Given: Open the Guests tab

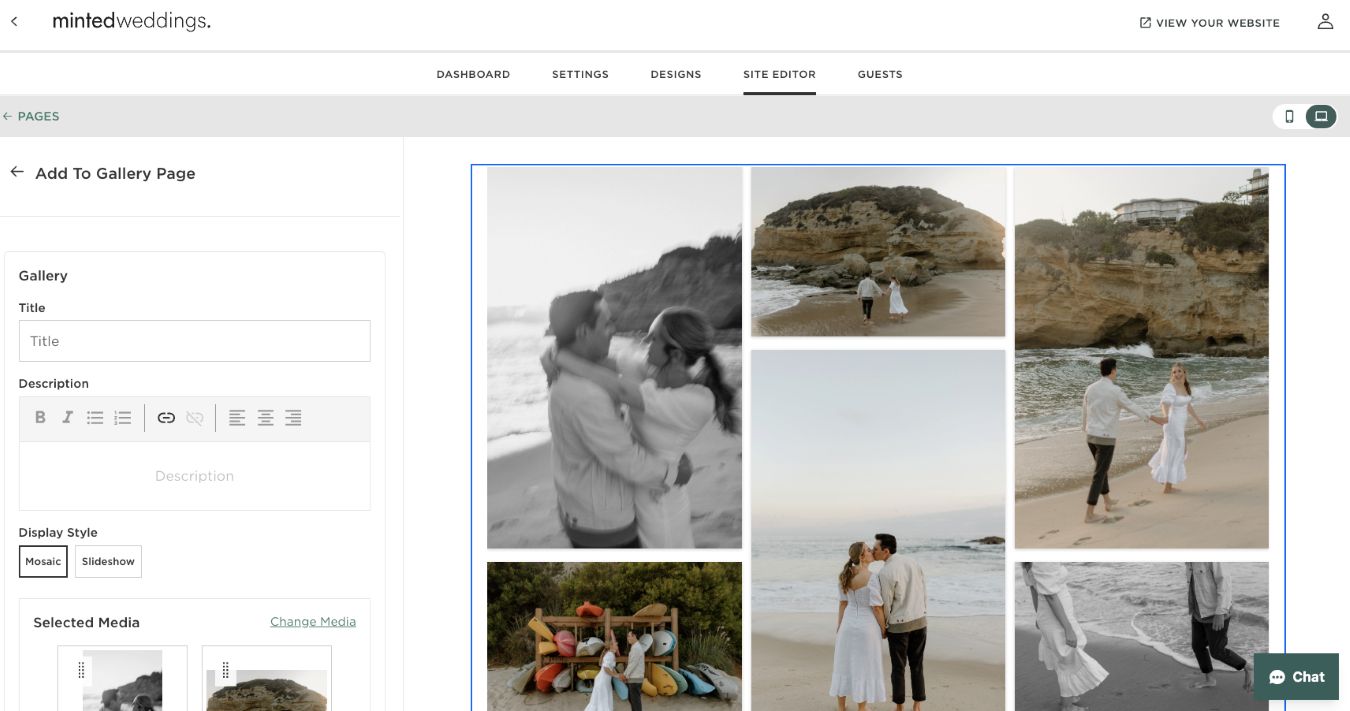Looking at the screenshot, I should pos(879,74).
